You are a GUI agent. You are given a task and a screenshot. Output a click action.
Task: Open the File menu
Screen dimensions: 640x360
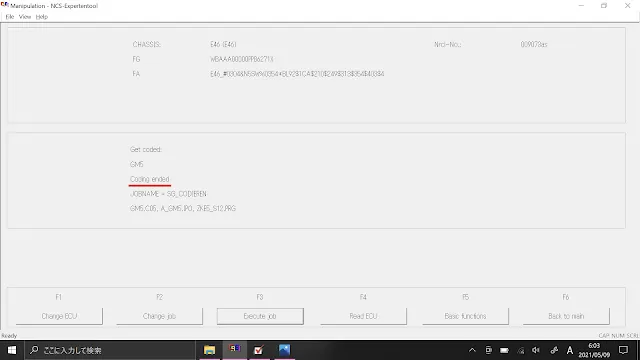tap(10, 17)
